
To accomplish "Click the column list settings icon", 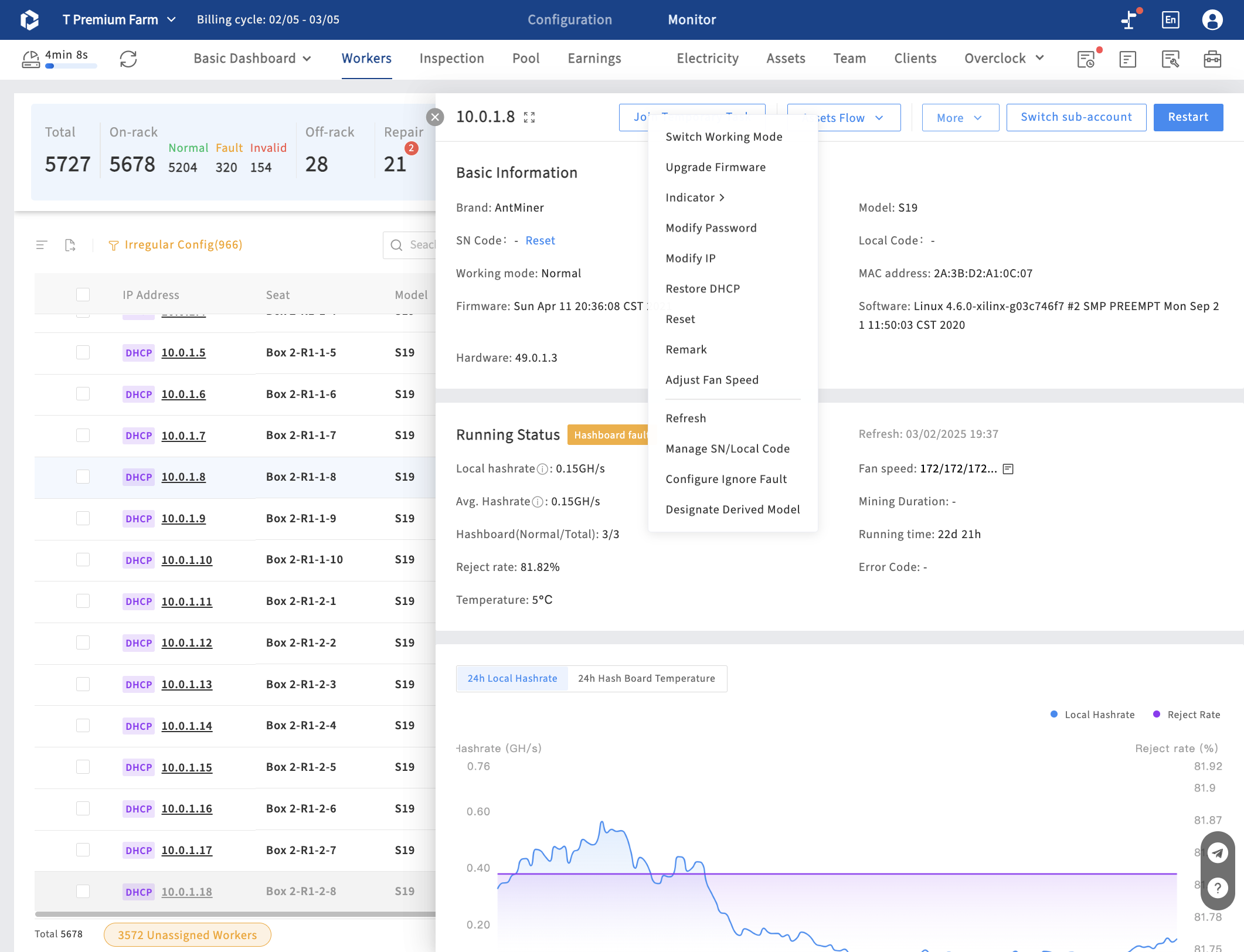I will 42,245.
